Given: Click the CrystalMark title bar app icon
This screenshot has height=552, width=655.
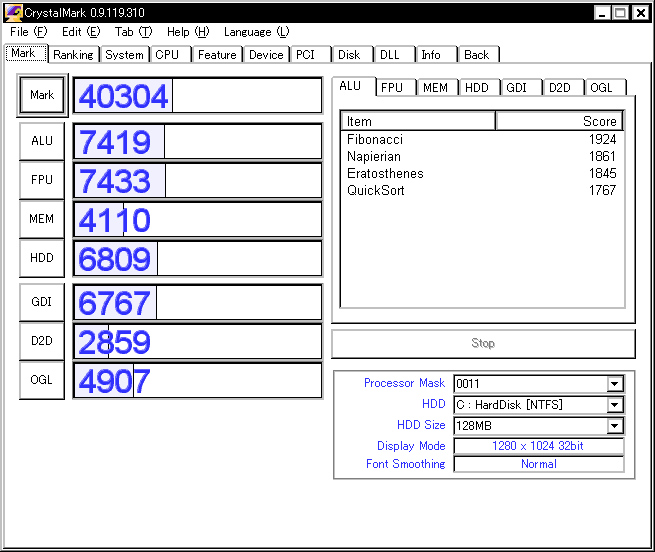Looking at the screenshot, I should [13, 13].
